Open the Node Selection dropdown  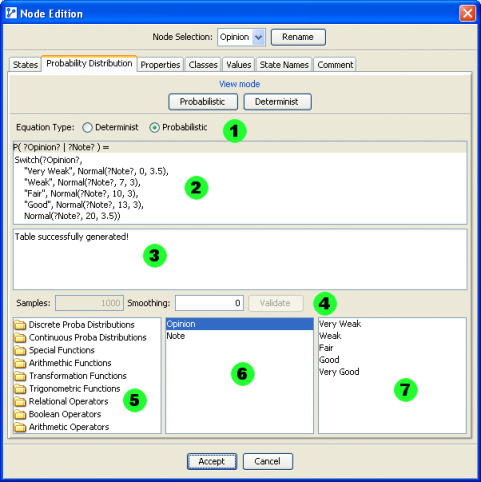pos(259,37)
